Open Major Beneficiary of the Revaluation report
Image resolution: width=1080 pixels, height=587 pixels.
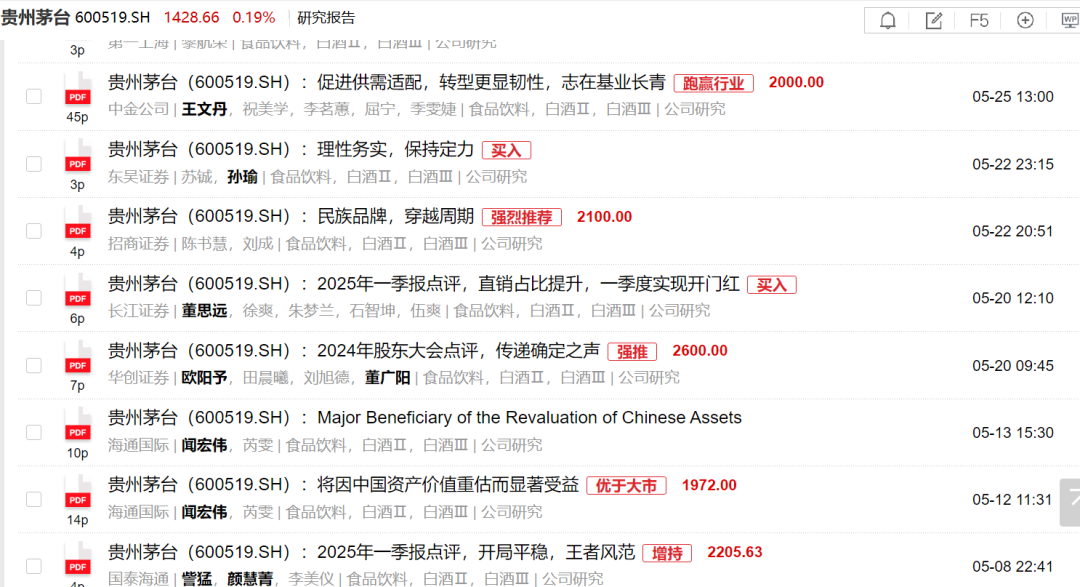pyautogui.click(x=425, y=418)
